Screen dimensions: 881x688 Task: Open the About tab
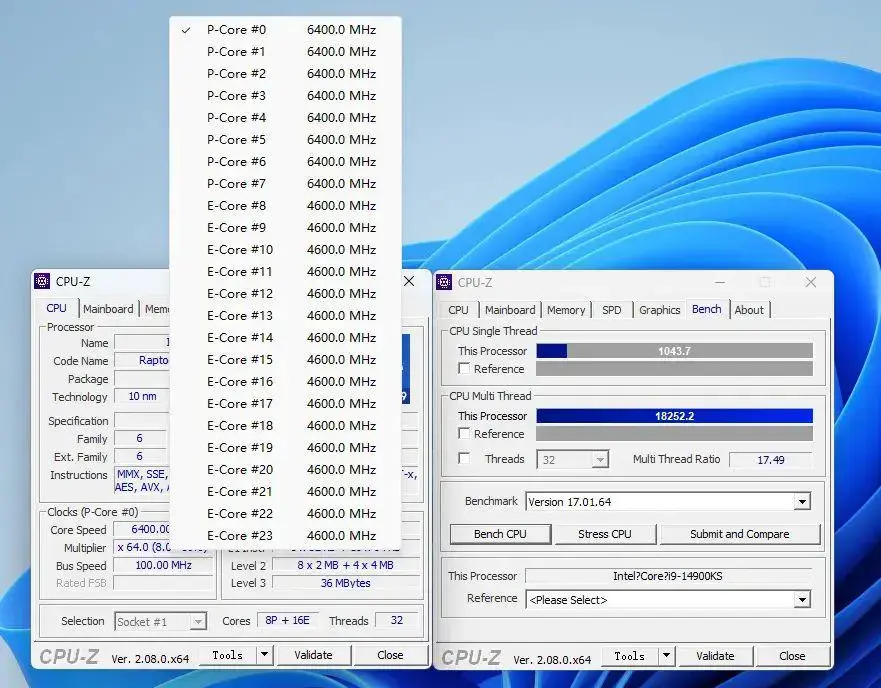(x=749, y=310)
